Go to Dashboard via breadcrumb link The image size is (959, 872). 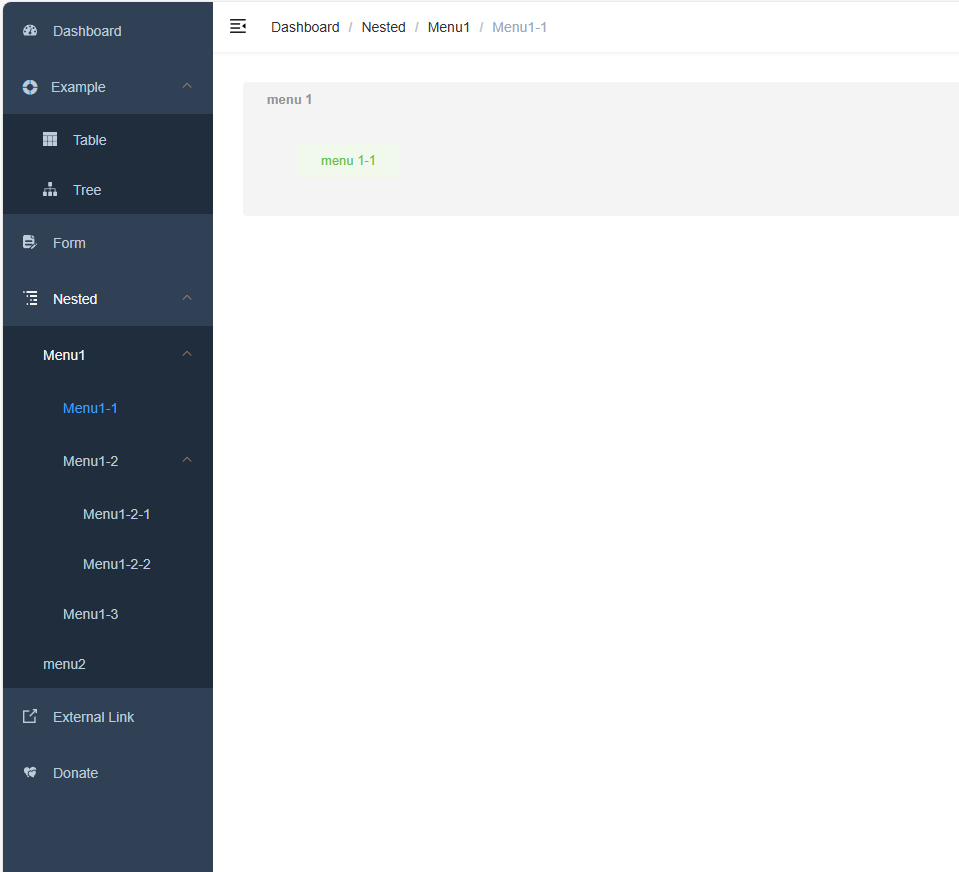[x=305, y=27]
